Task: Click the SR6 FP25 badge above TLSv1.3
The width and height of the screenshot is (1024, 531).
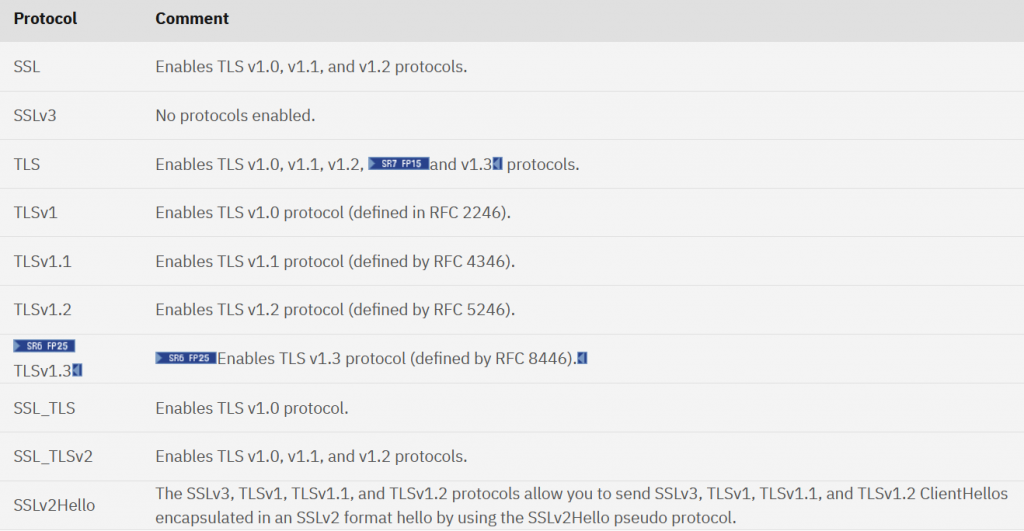Action: point(44,346)
